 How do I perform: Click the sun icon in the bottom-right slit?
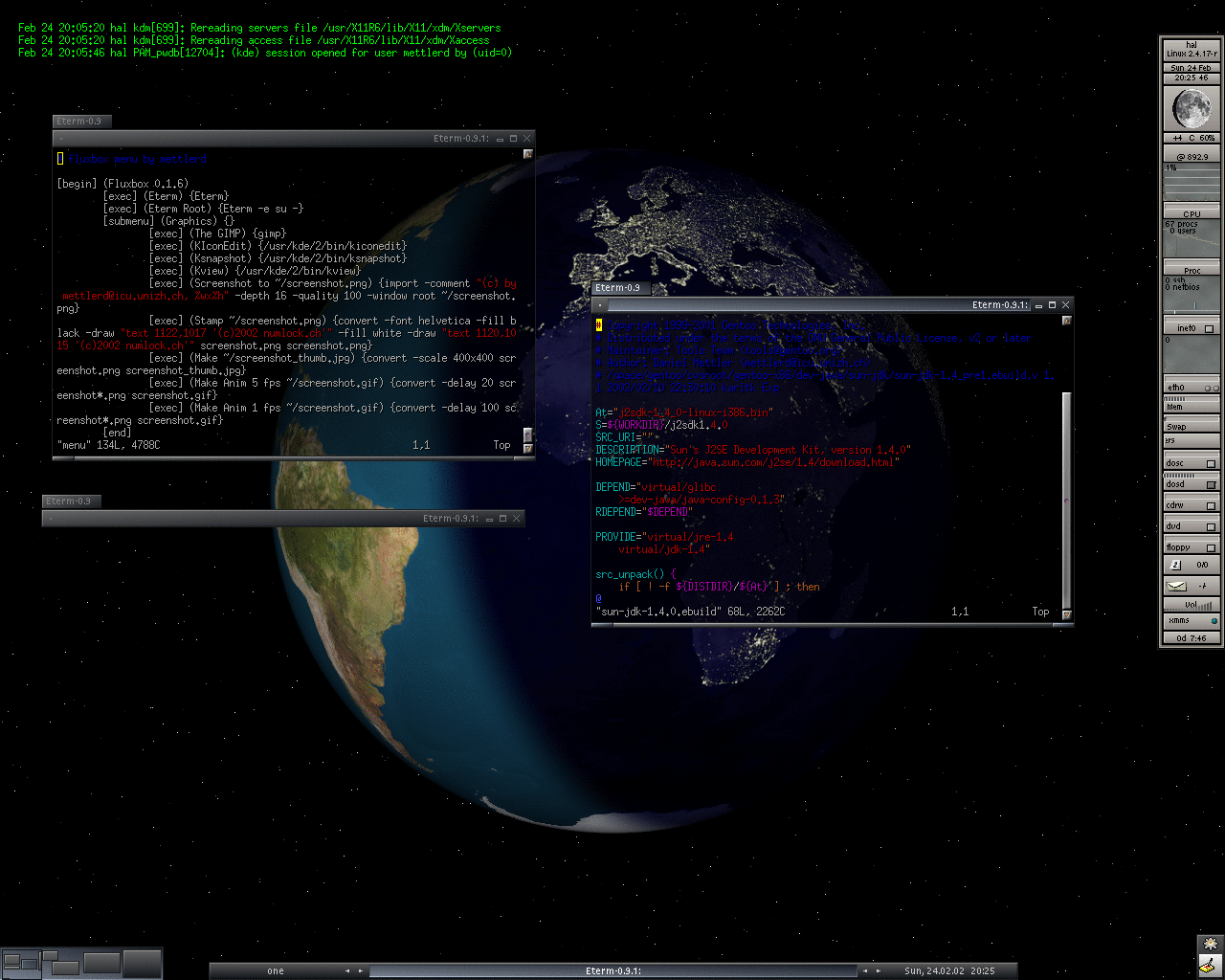coord(1211,945)
